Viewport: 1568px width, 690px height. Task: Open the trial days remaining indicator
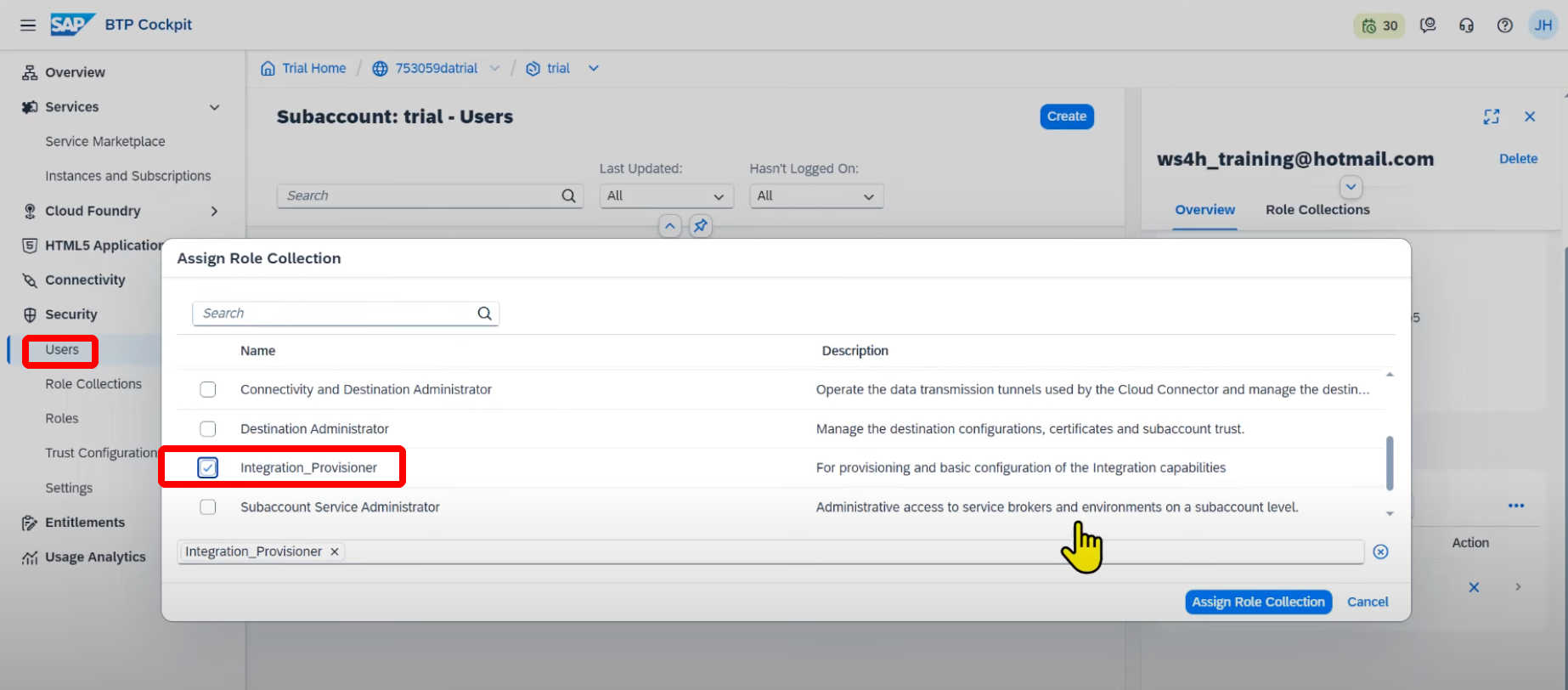tap(1379, 25)
